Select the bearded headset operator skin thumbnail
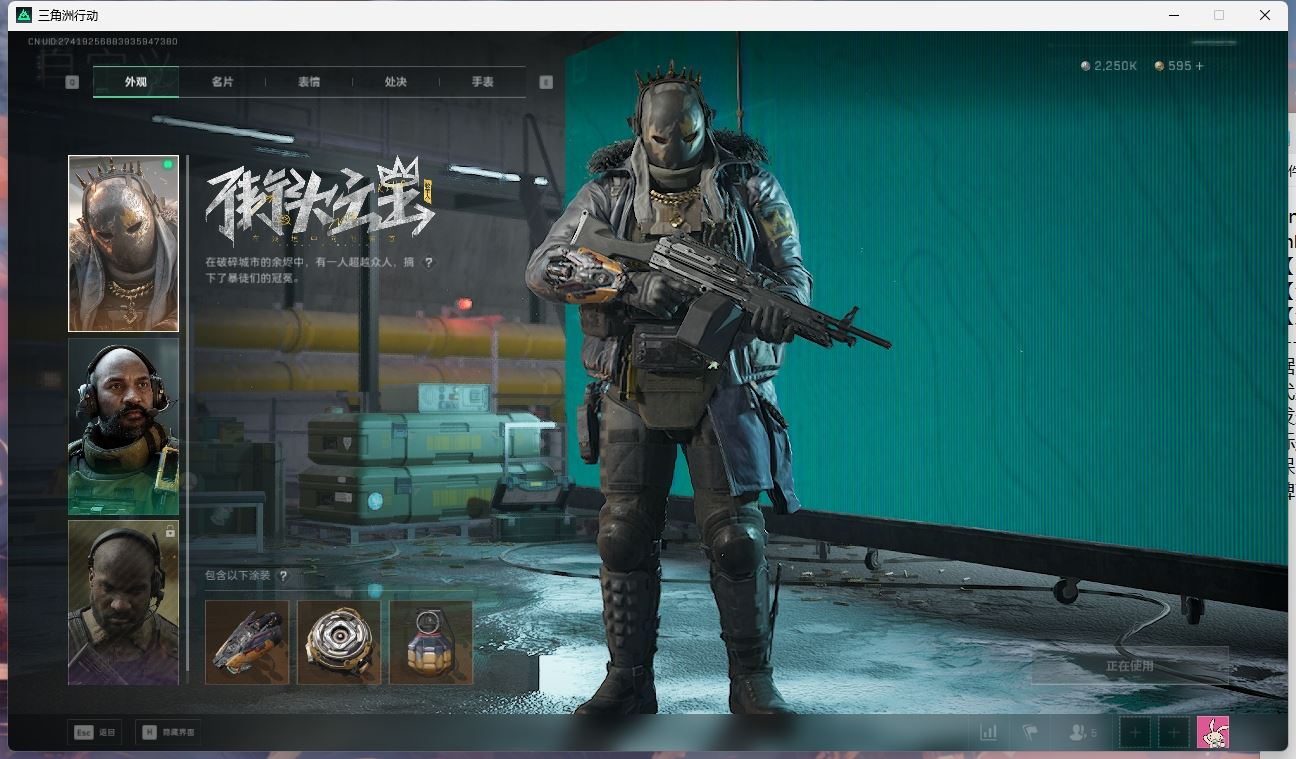The height and width of the screenshot is (759, 1296). pyautogui.click(x=123, y=426)
